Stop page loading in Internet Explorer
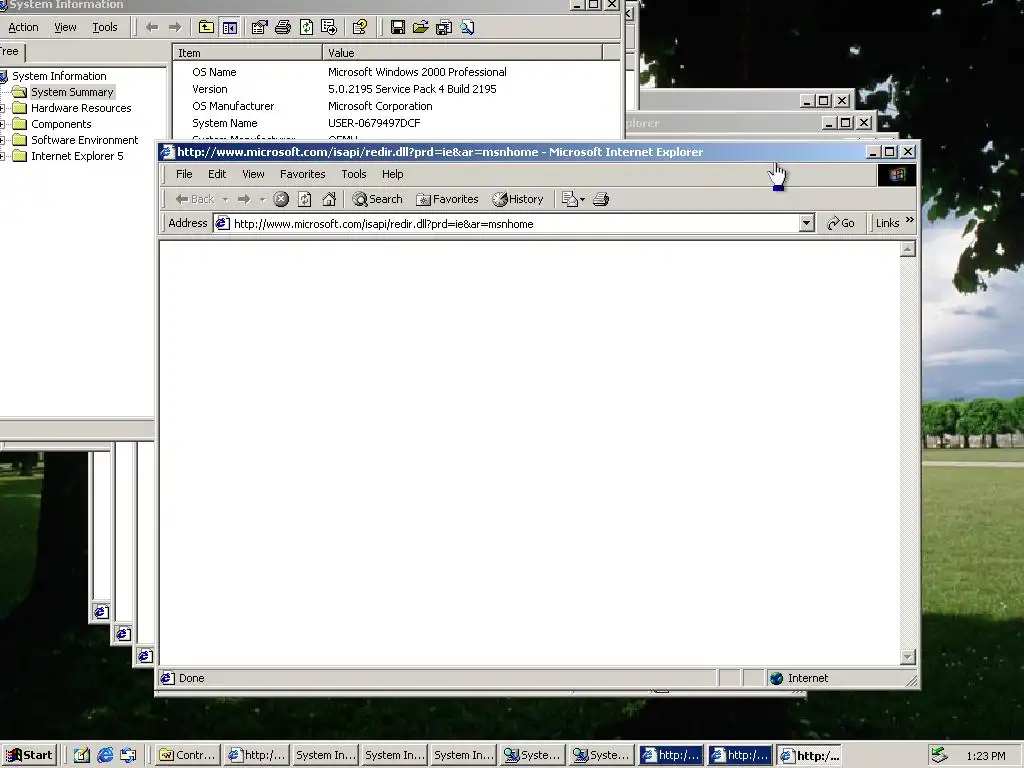The image size is (1024, 768). coord(281,199)
